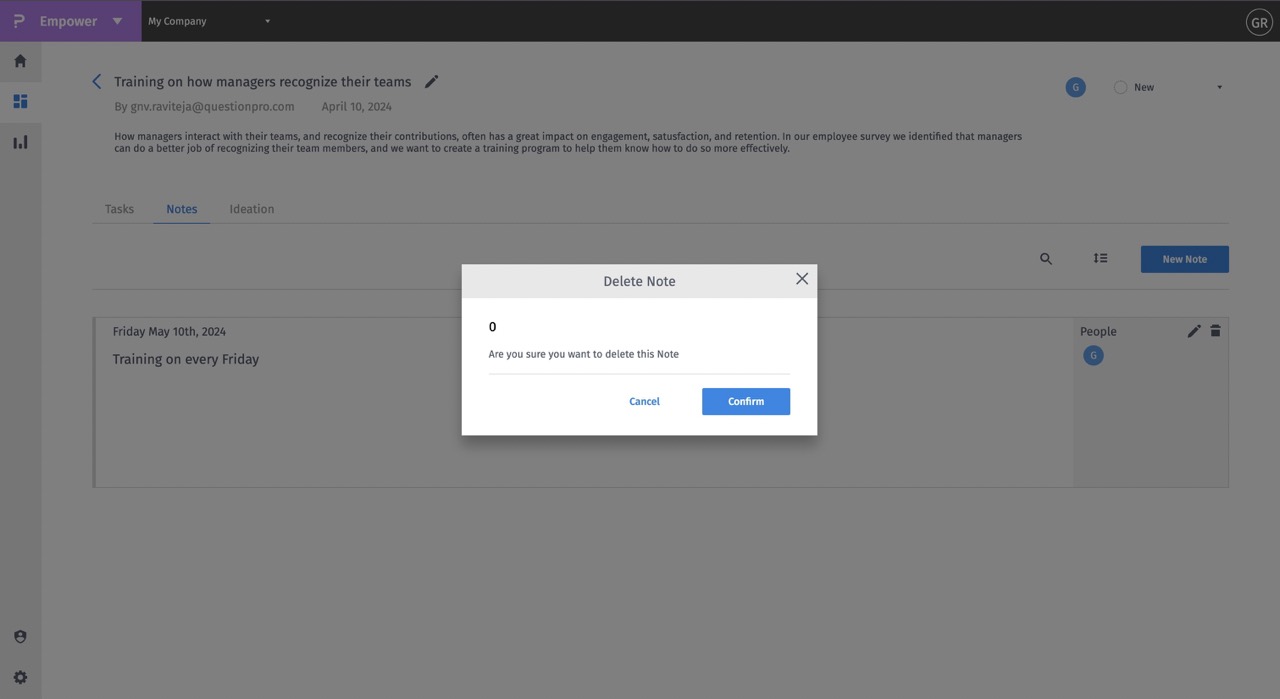Image resolution: width=1280 pixels, height=699 pixels.
Task: Open the My Company dropdown
Action: click(266, 20)
